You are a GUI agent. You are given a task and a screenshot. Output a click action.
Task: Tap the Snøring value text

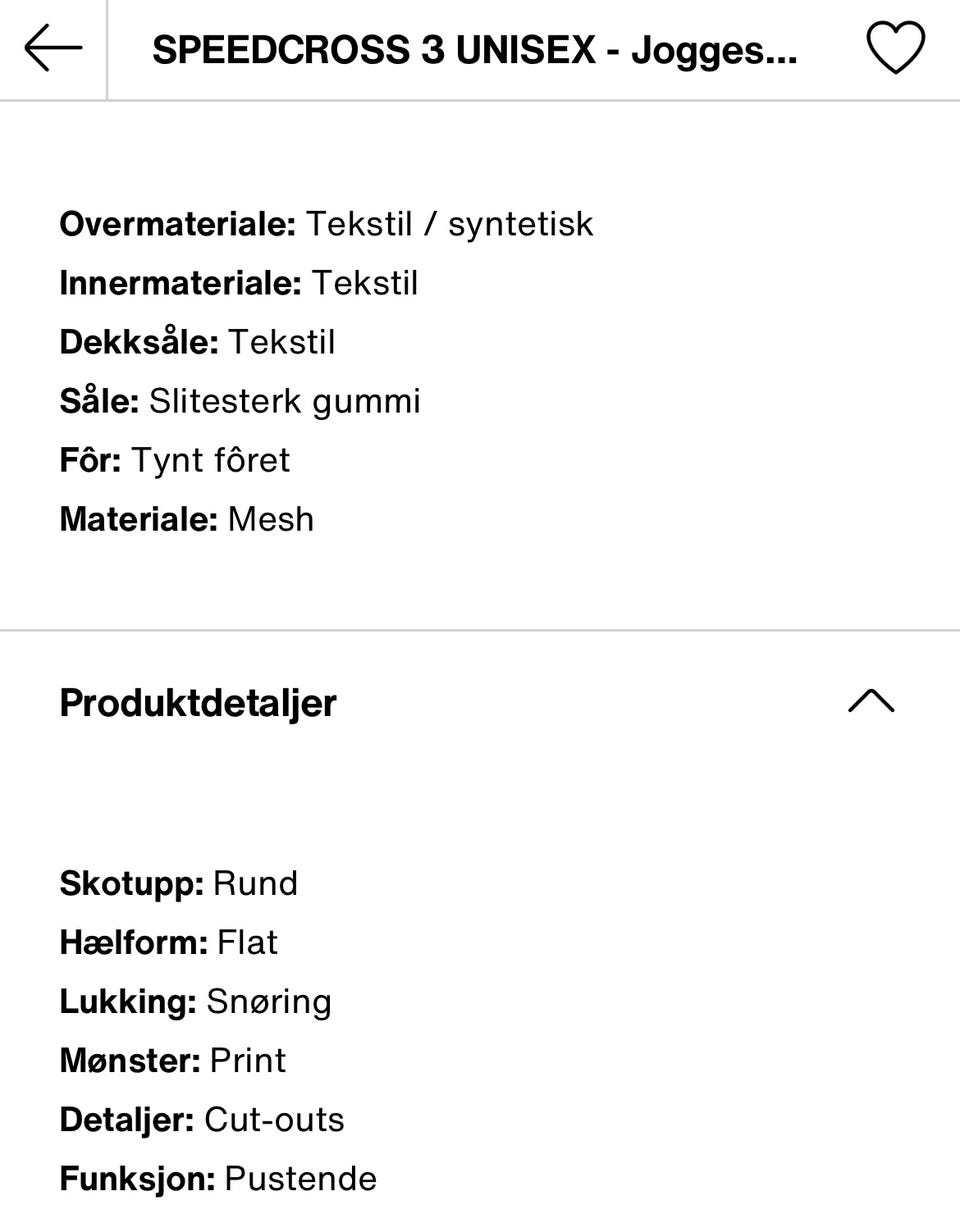[268, 1001]
